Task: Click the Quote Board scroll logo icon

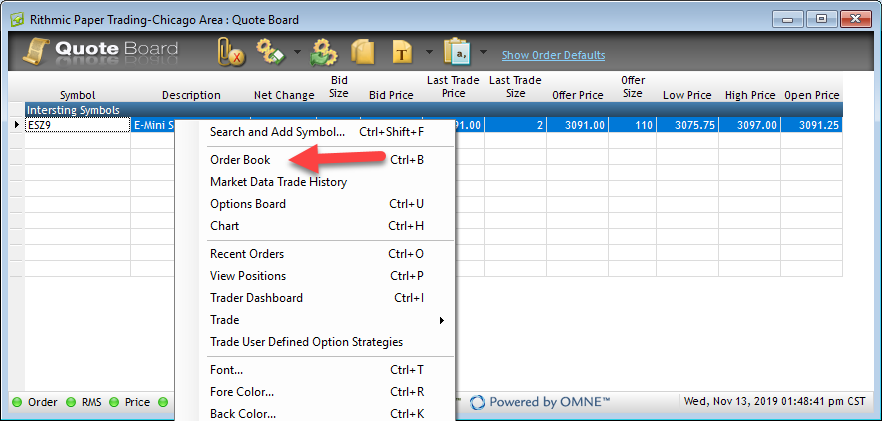Action: [37, 52]
